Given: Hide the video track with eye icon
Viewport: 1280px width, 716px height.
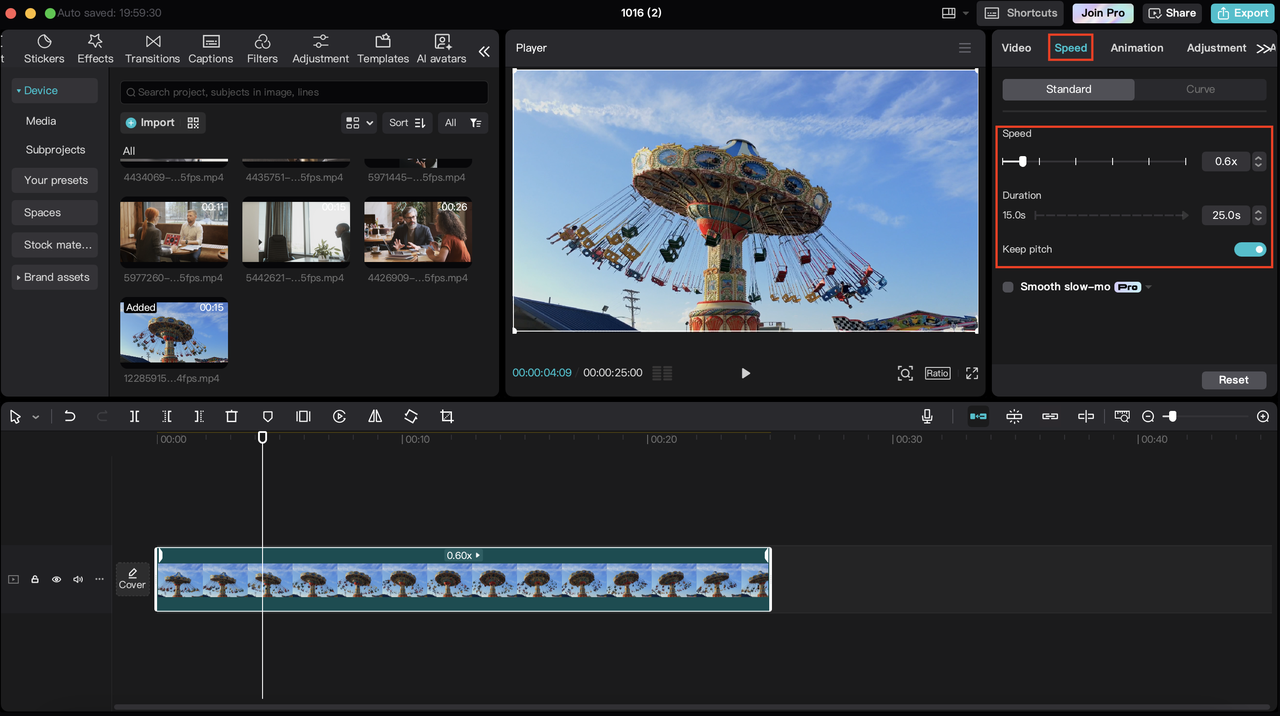Looking at the screenshot, I should (56, 579).
